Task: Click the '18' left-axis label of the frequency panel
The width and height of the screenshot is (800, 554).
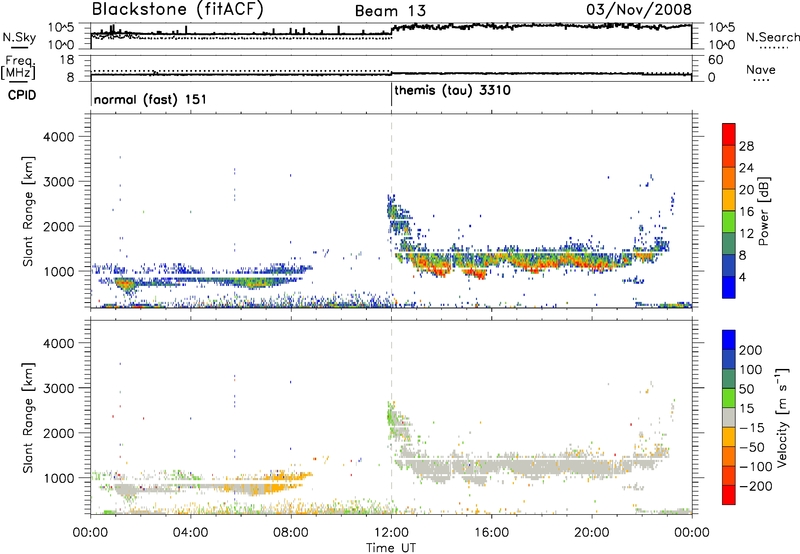Action: (x=67, y=60)
